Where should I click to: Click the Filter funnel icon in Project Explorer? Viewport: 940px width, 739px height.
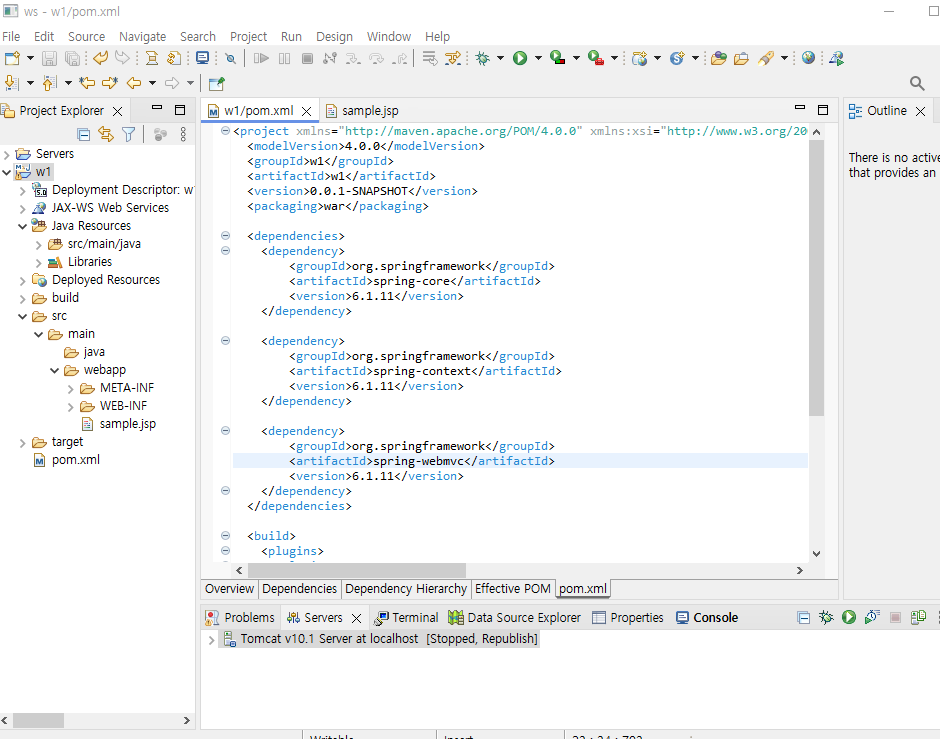128,134
